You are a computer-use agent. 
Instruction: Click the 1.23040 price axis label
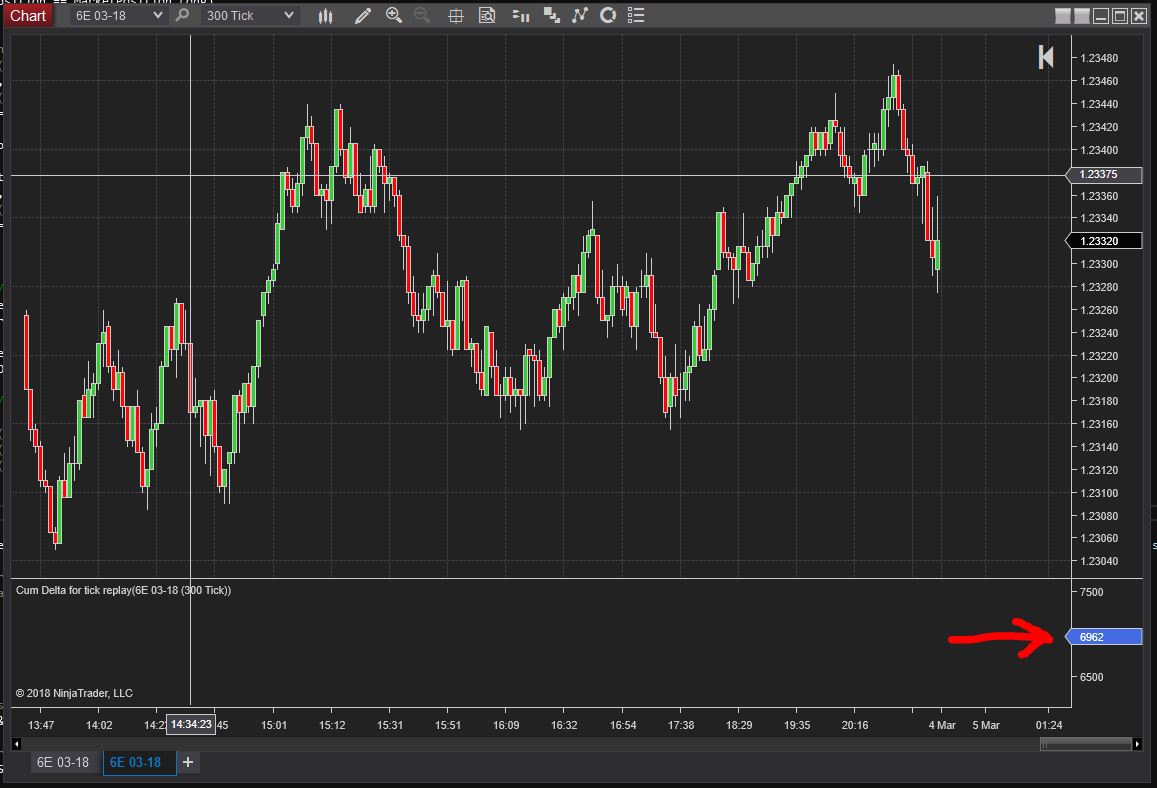pos(1099,561)
